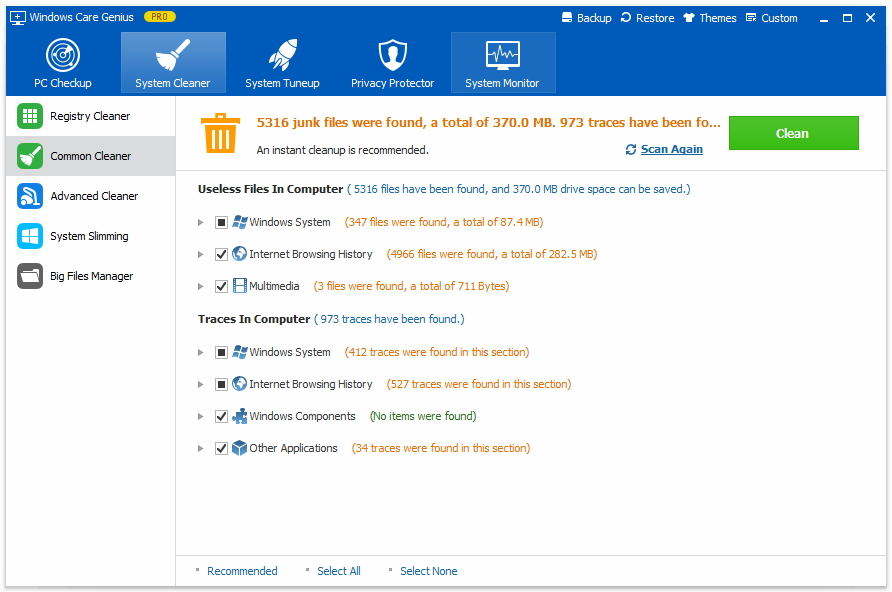Click the Custom button label
The height and width of the screenshot is (592, 892).
(779, 18)
